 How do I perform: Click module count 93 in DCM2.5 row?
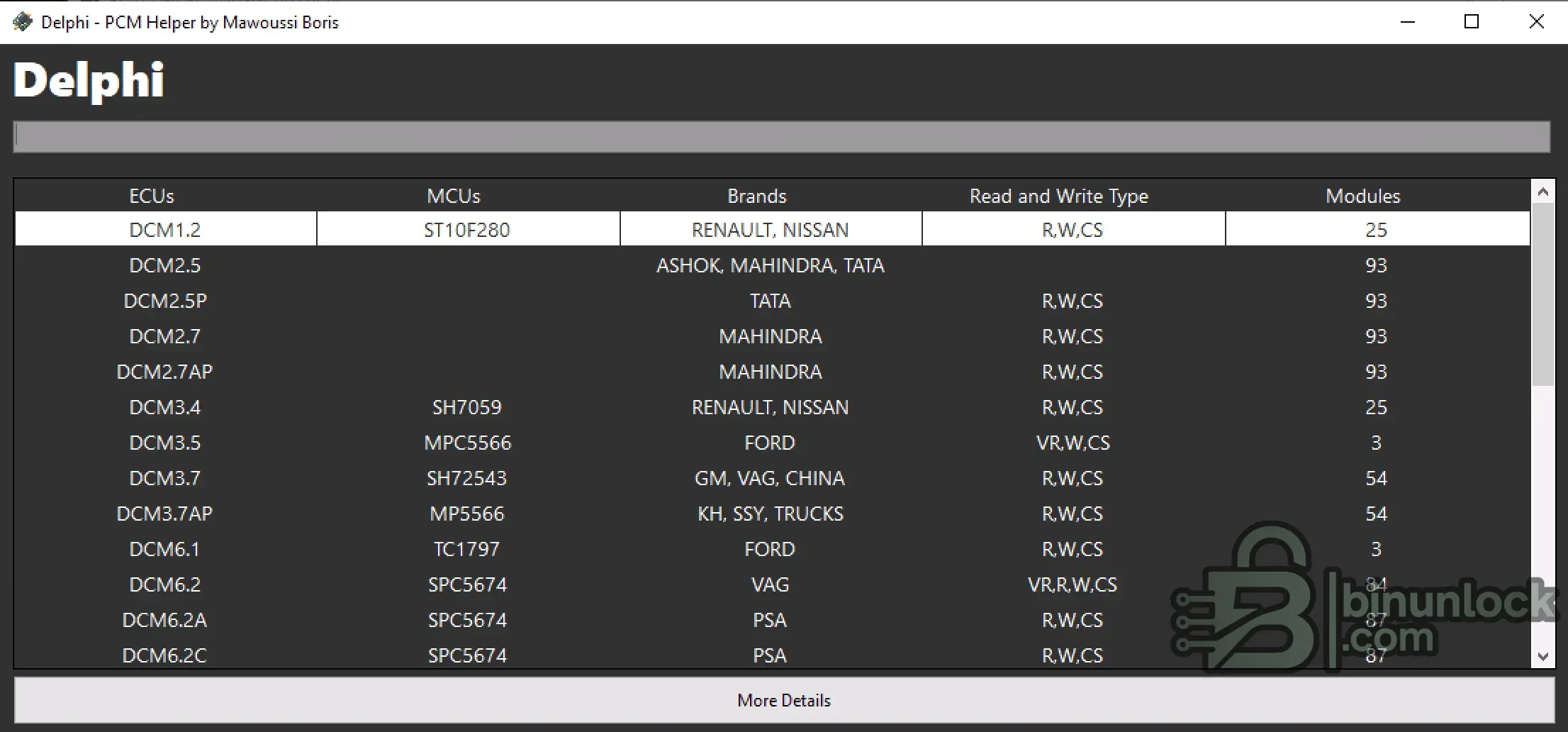pos(1376,265)
